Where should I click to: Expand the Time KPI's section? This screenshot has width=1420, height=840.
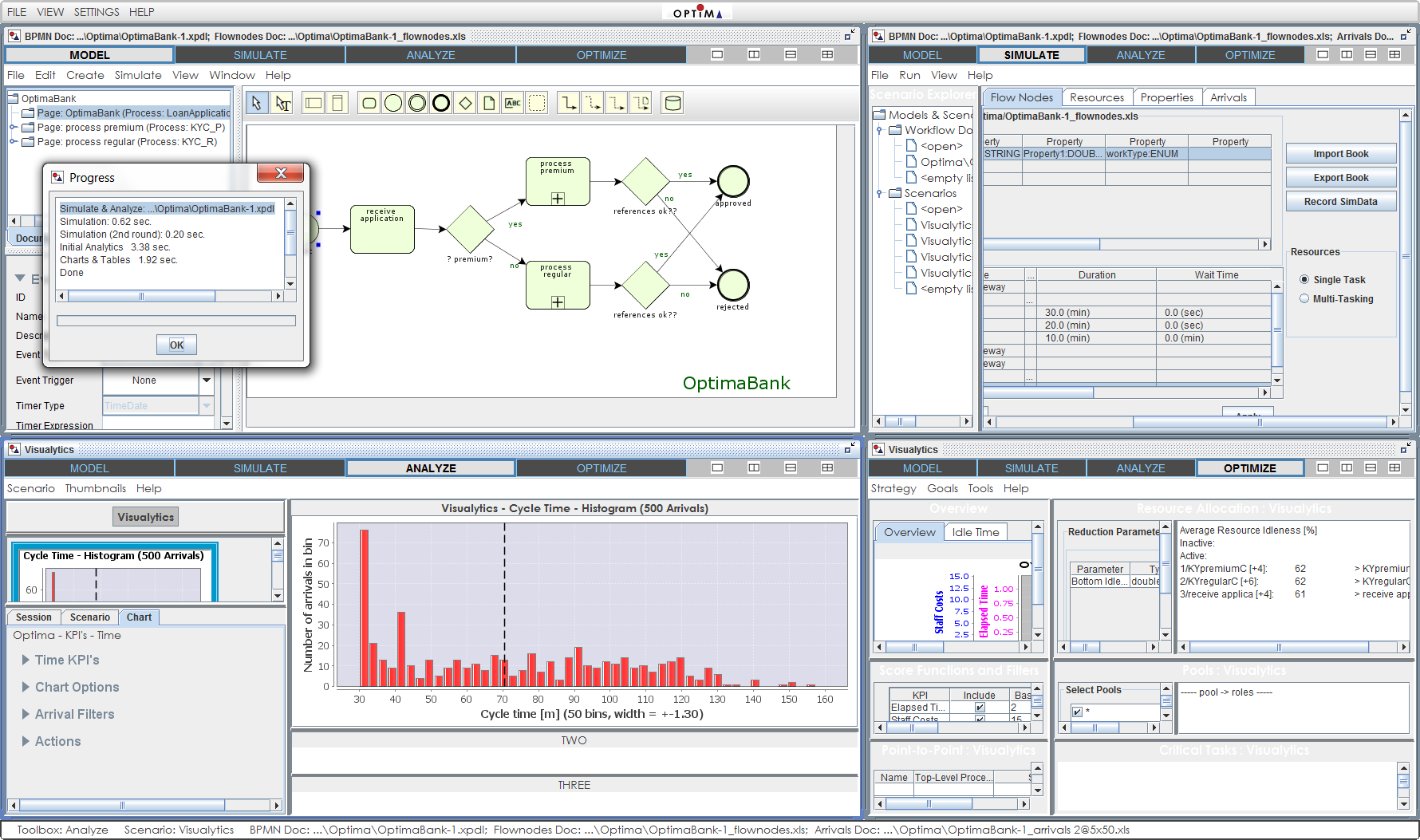point(26,661)
